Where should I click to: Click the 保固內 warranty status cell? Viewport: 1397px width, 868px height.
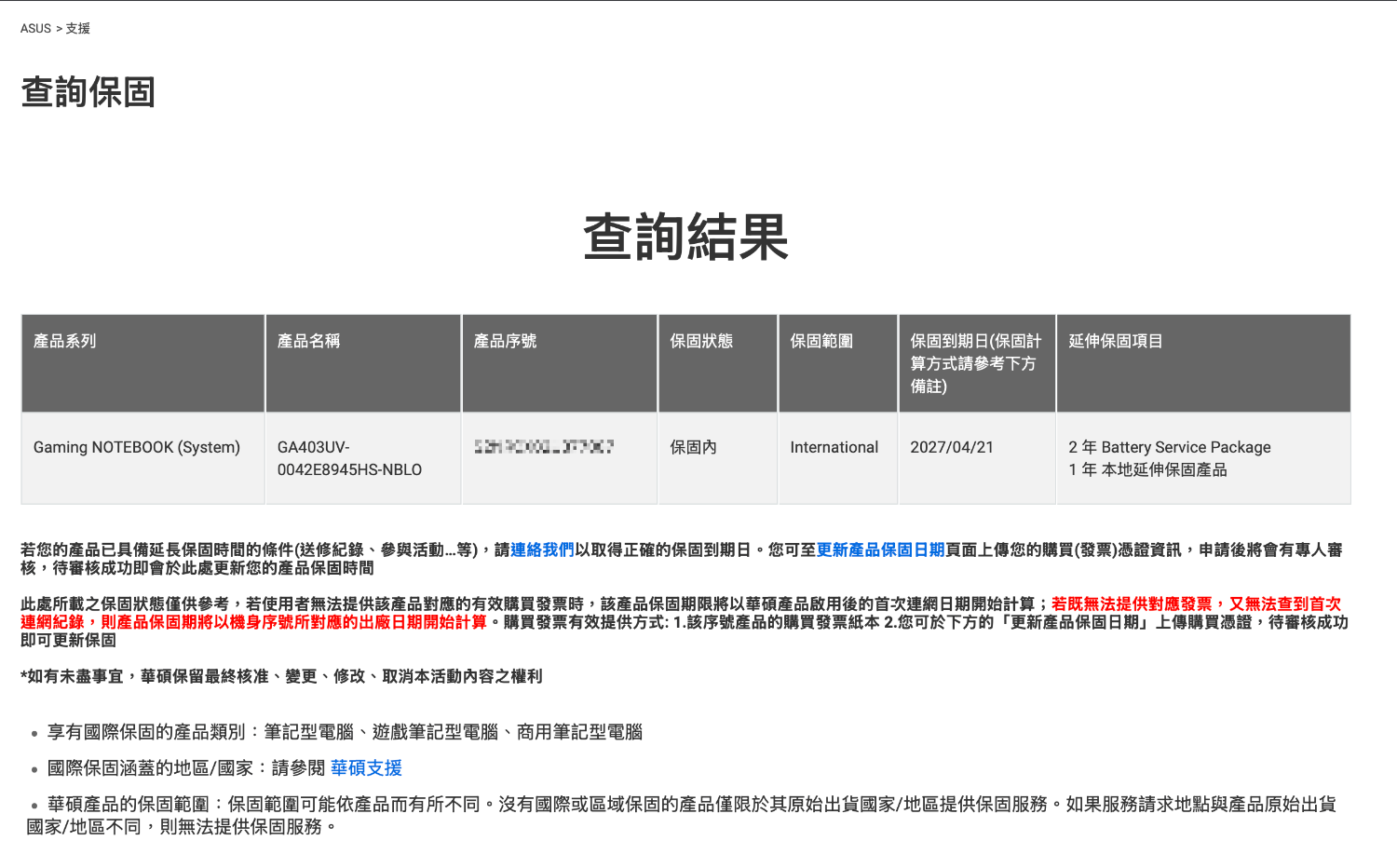click(x=694, y=448)
